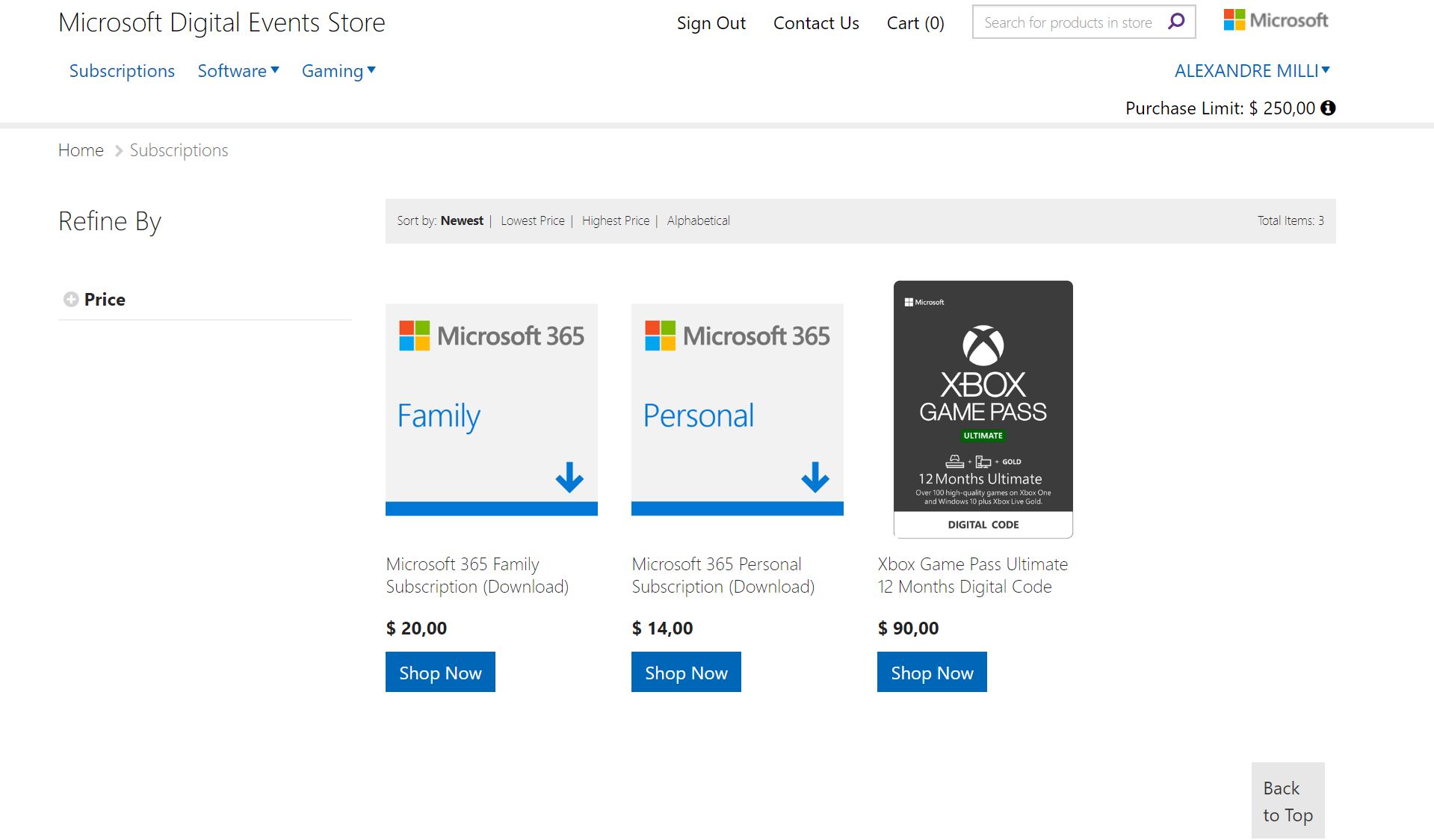Click the search magnifier icon

coord(1176,21)
